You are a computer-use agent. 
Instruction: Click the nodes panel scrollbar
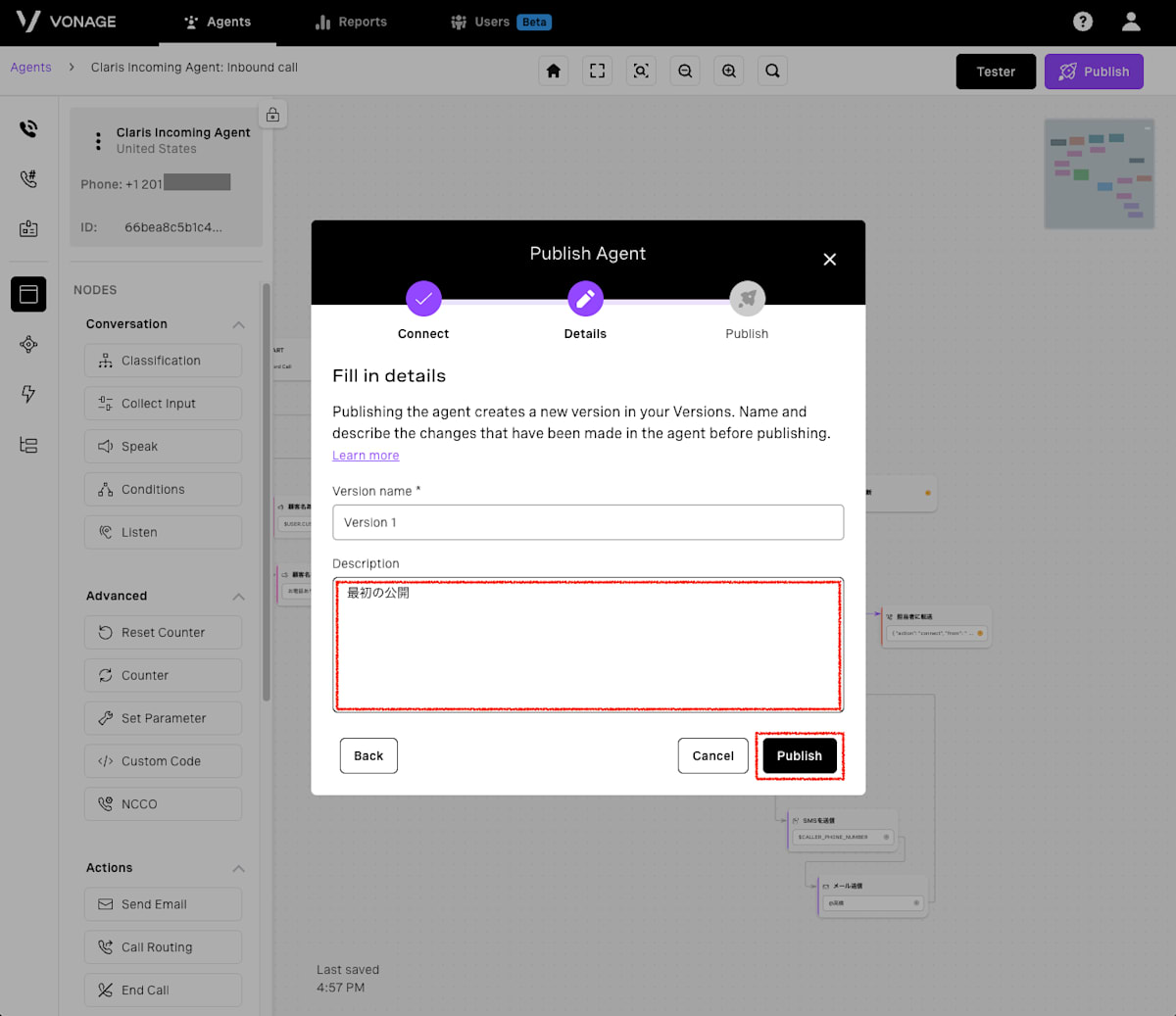(x=266, y=492)
